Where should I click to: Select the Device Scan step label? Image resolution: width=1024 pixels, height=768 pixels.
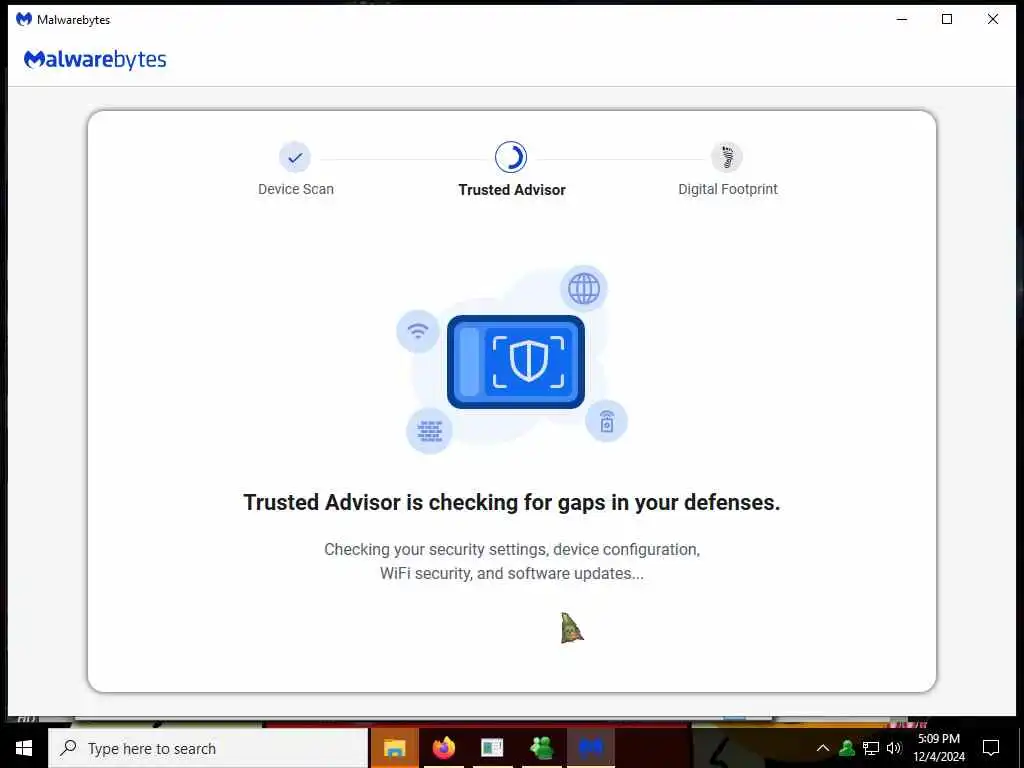coord(296,189)
